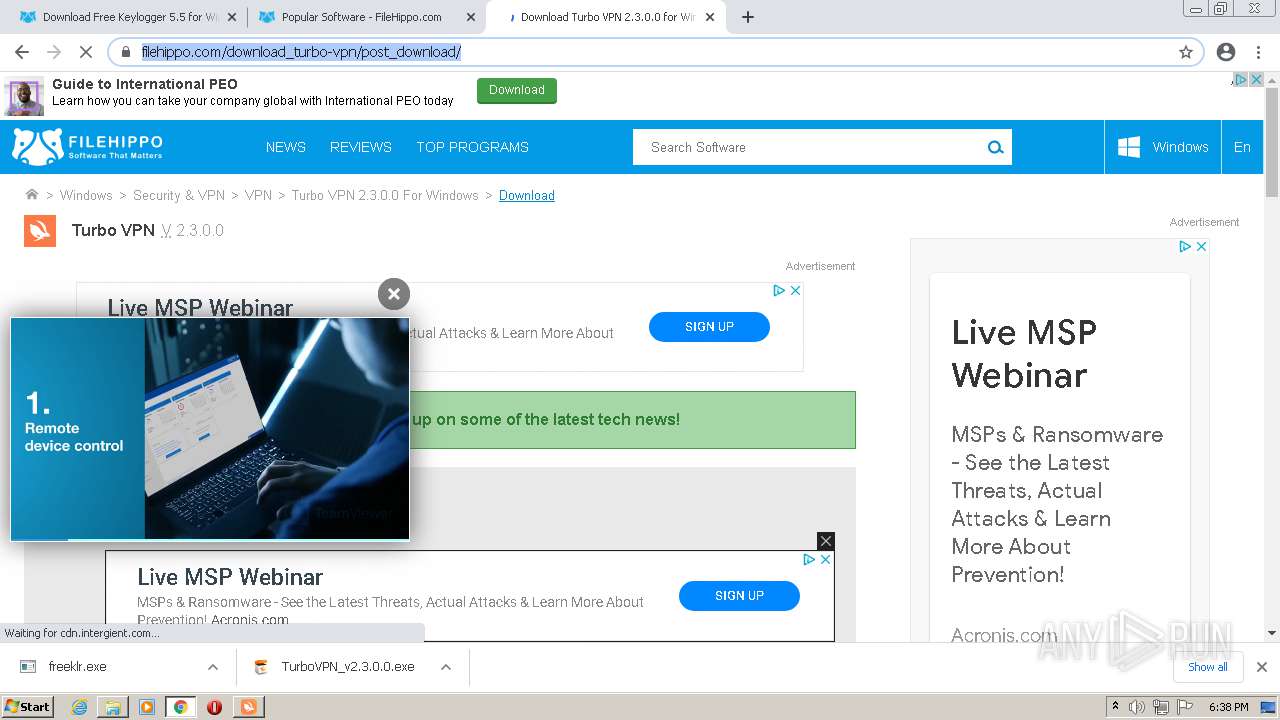
Task: Click SIGN UP in top webinar ad
Action: tap(709, 327)
